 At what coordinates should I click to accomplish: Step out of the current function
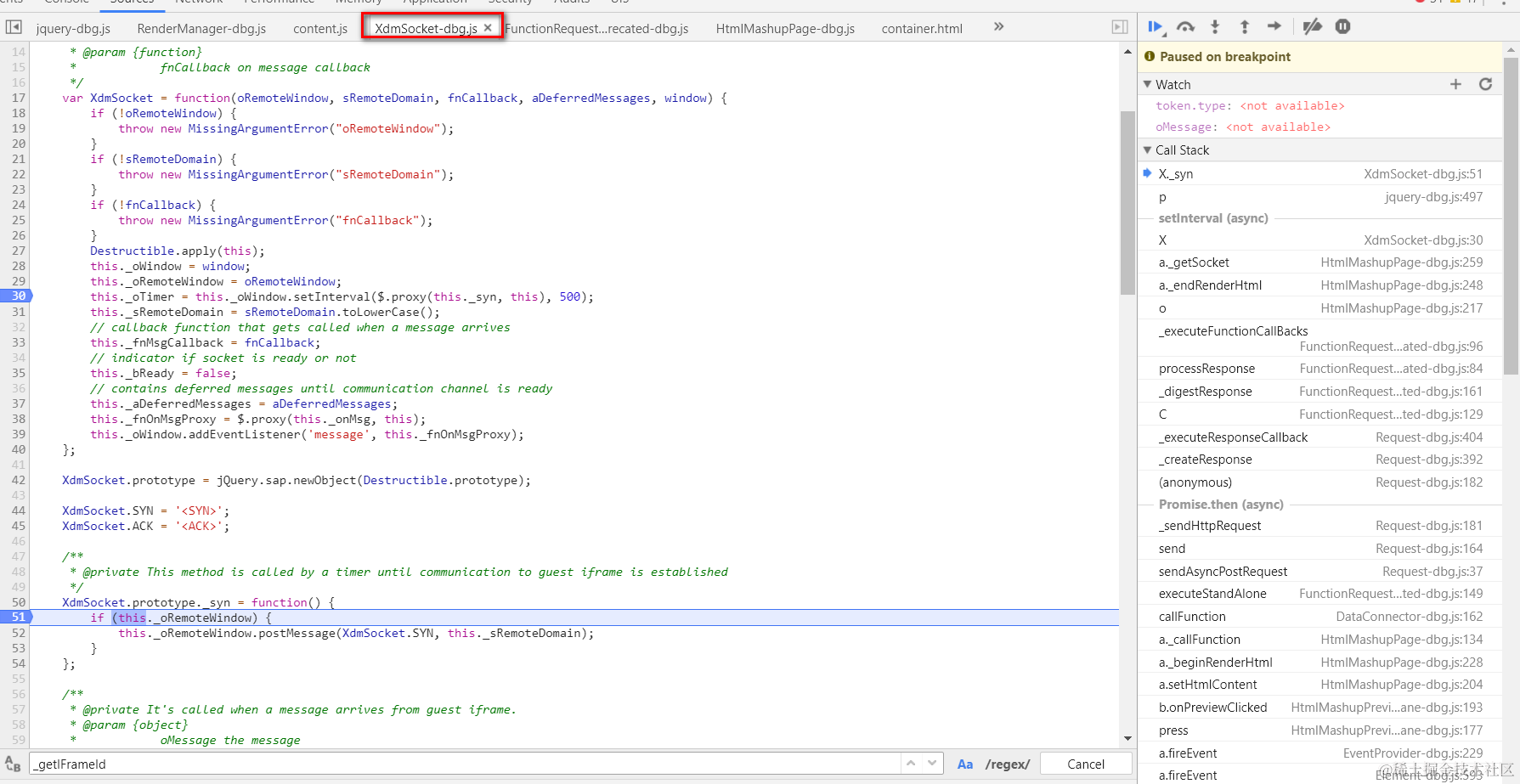(1245, 27)
